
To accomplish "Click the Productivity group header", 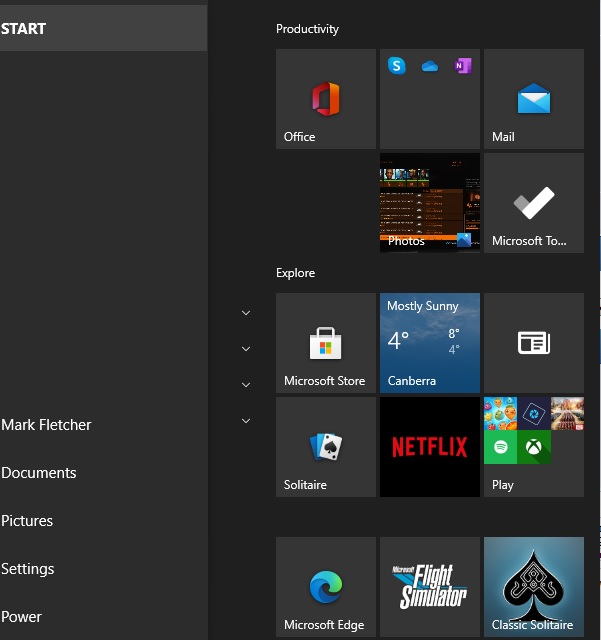I will [x=307, y=29].
